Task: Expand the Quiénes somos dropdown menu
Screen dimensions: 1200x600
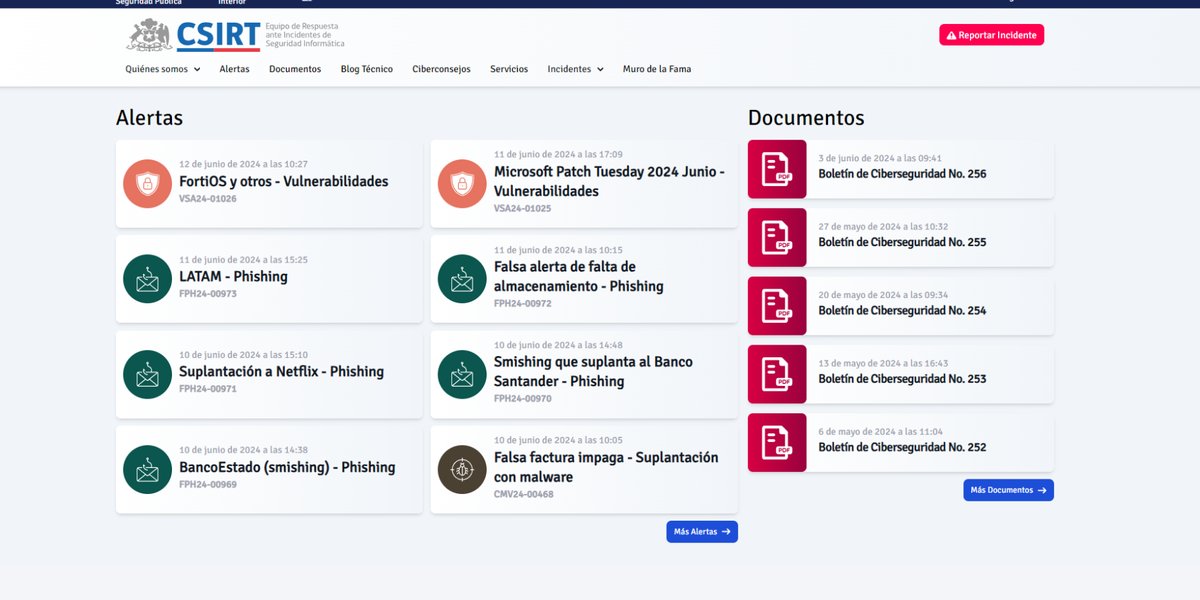Action: point(162,69)
